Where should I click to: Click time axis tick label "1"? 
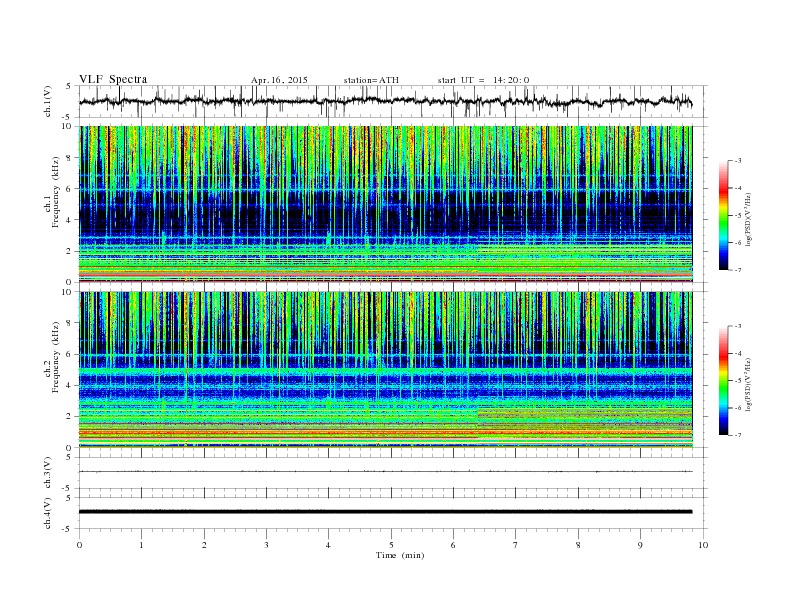pyautogui.click(x=141, y=545)
